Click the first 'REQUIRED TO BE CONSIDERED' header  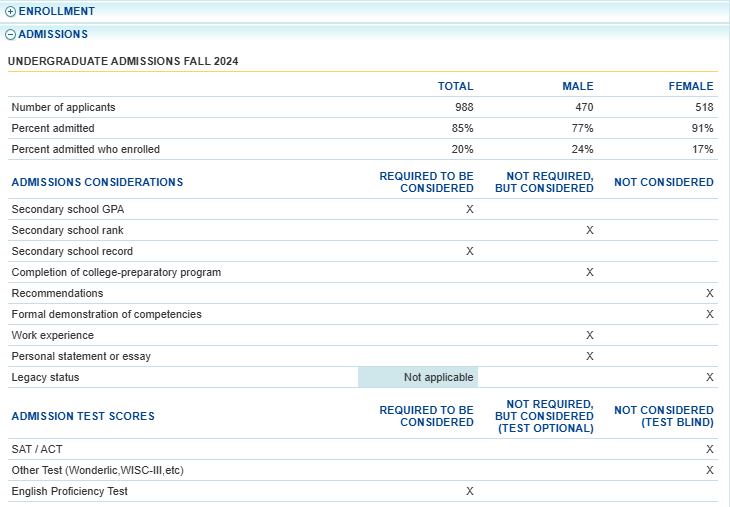[426, 182]
